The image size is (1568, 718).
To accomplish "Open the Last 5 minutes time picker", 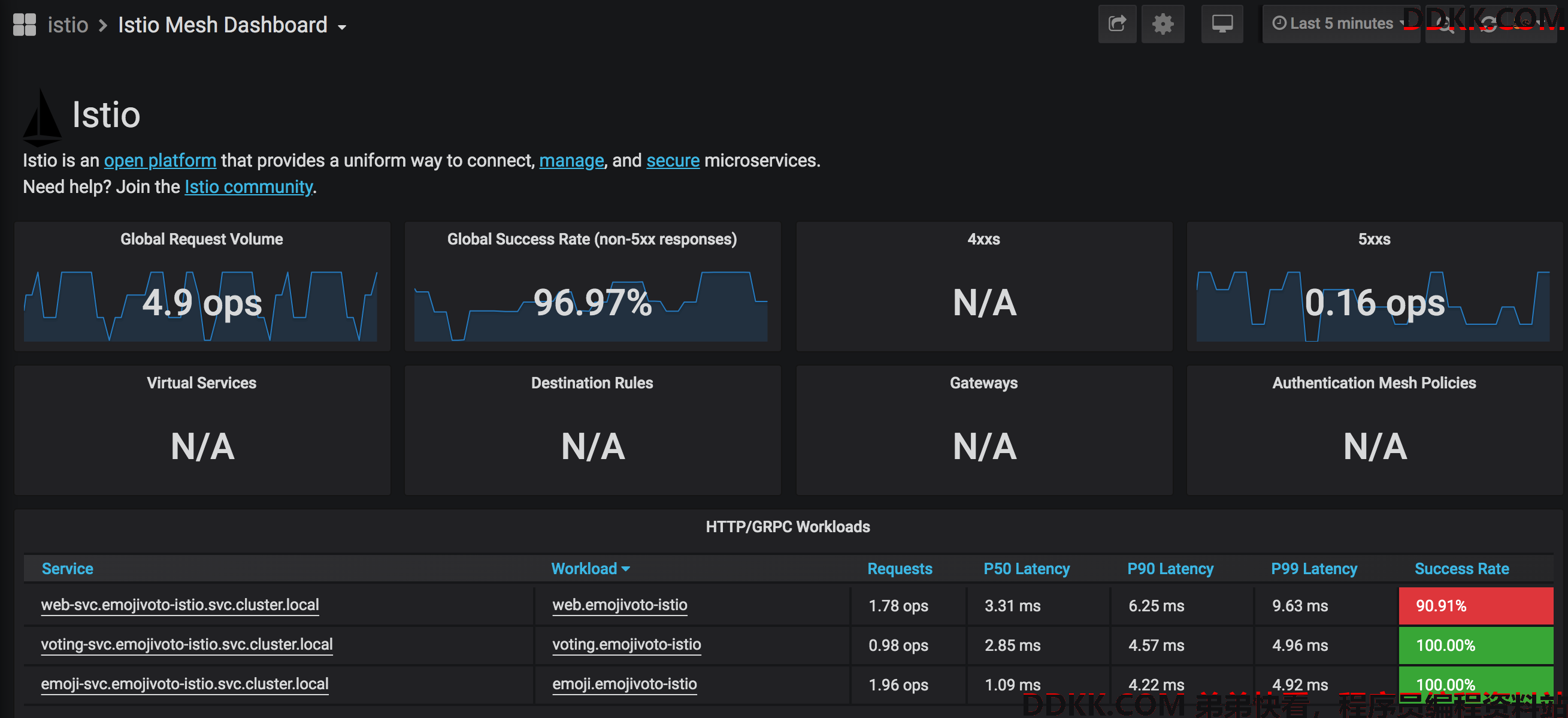I will (x=1340, y=24).
